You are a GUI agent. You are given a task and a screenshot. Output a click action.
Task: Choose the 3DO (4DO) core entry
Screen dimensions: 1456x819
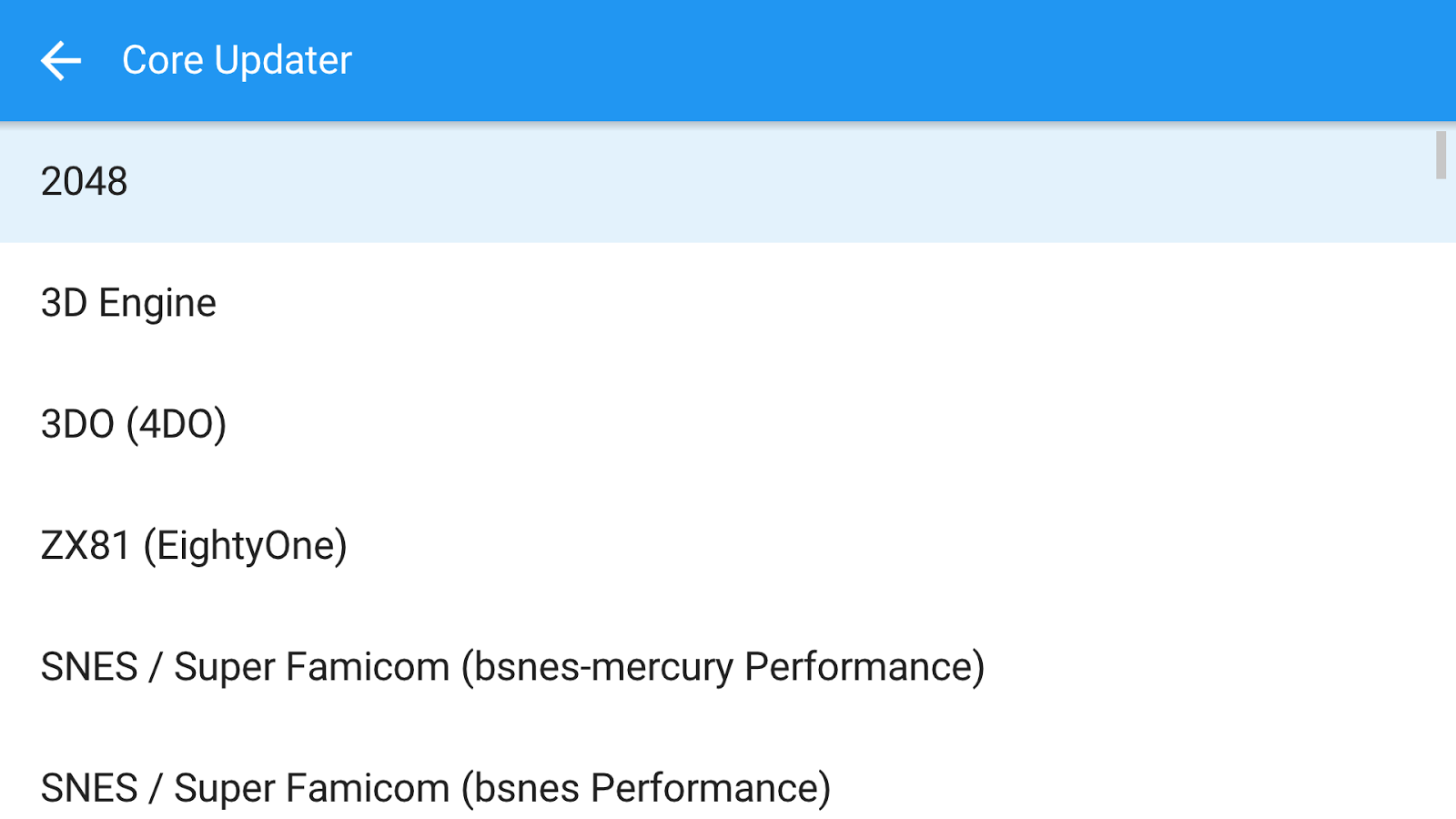coord(728,424)
